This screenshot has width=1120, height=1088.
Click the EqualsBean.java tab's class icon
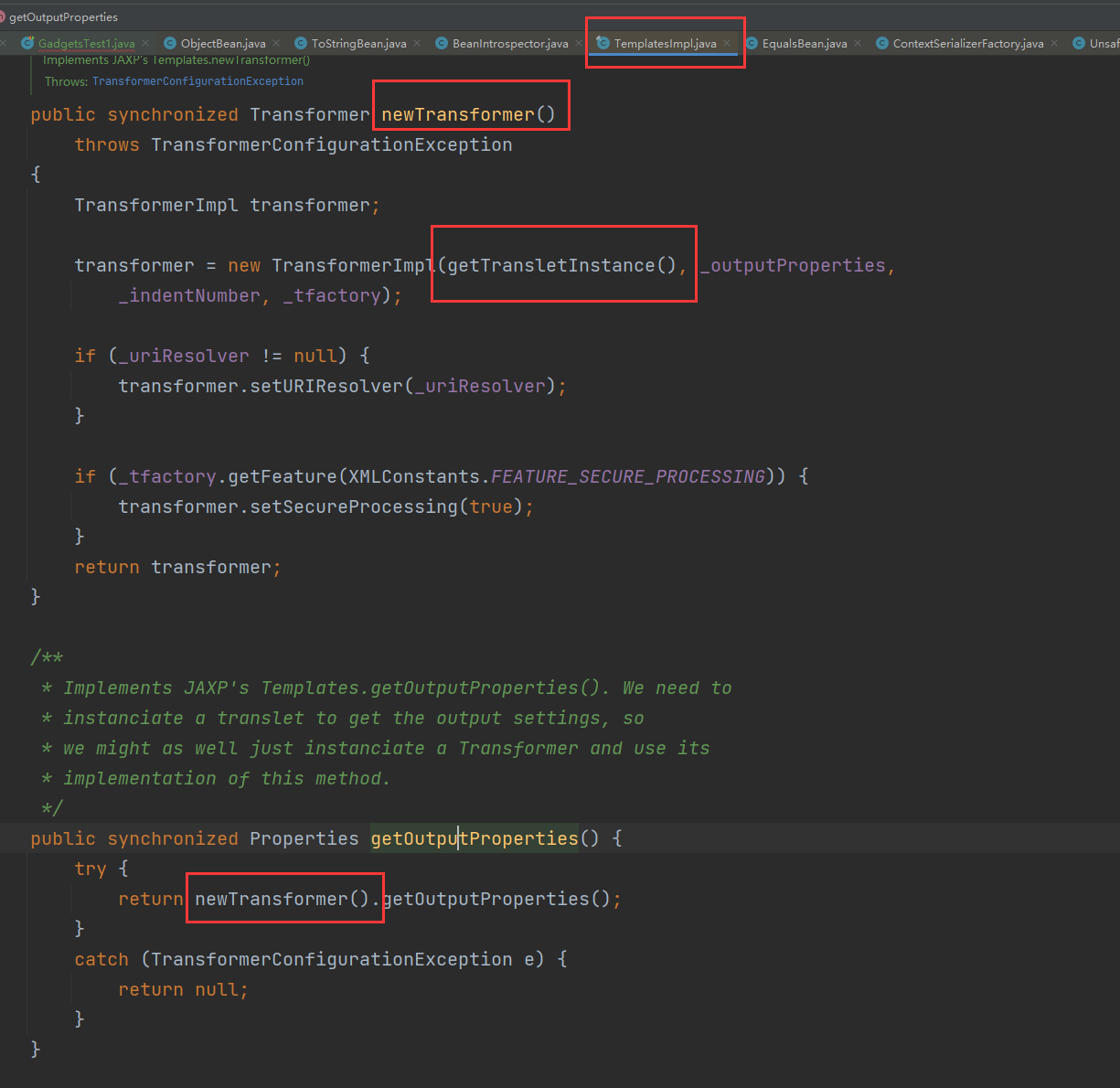coord(752,43)
